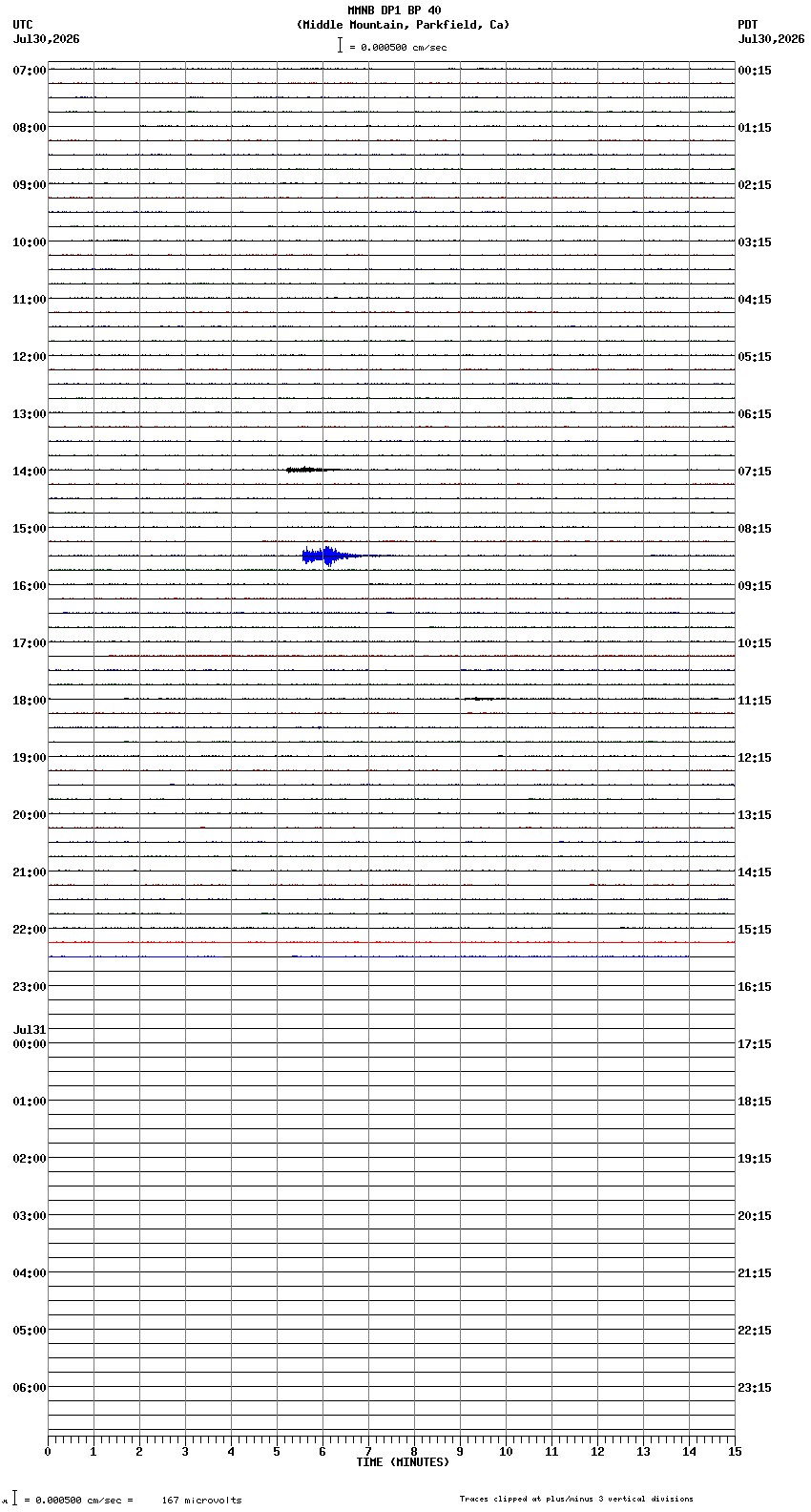Click the '03:00' UTC time label

pyautogui.click(x=30, y=1216)
